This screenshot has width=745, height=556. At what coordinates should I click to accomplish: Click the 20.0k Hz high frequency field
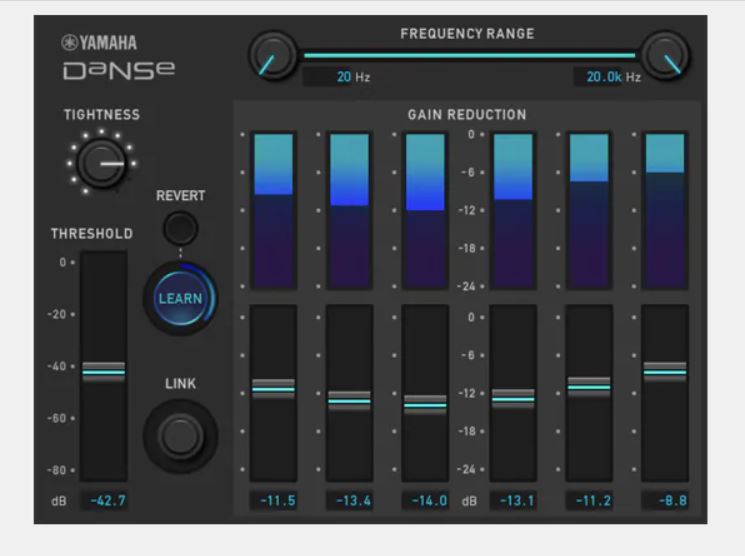click(599, 77)
